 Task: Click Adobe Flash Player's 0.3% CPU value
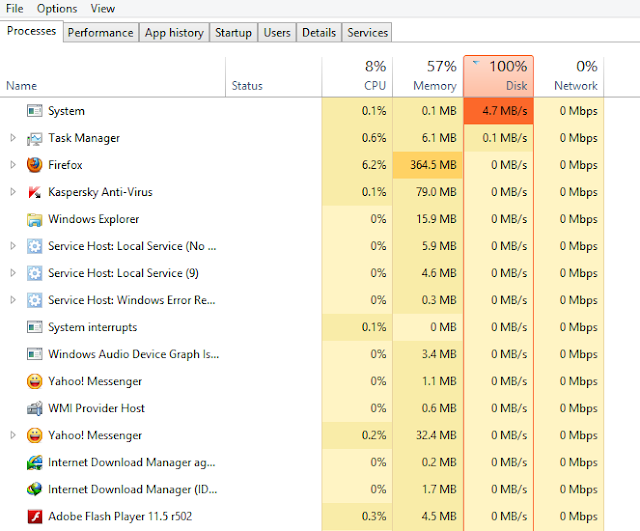374,516
